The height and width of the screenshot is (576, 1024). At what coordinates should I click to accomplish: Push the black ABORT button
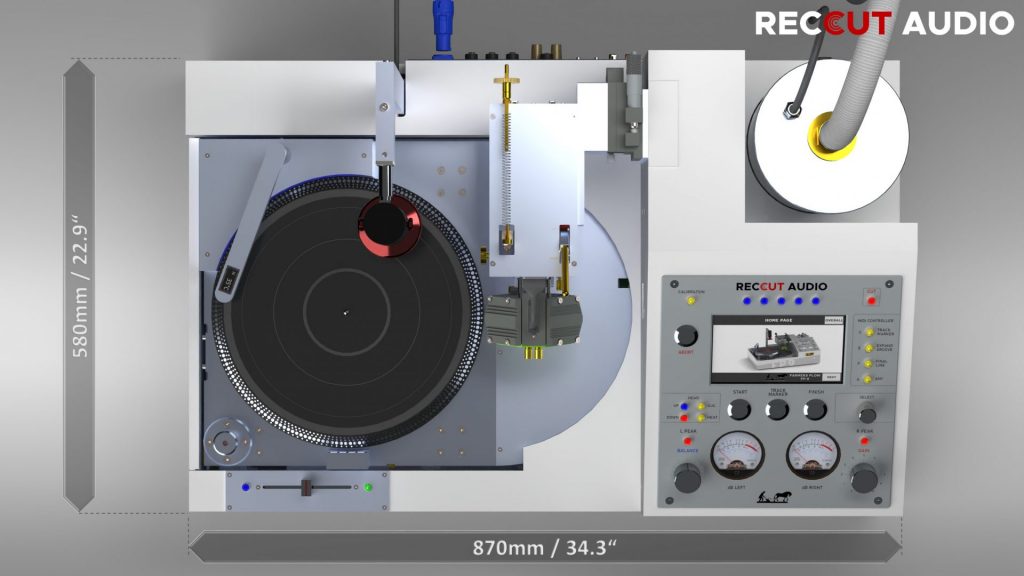click(x=685, y=336)
